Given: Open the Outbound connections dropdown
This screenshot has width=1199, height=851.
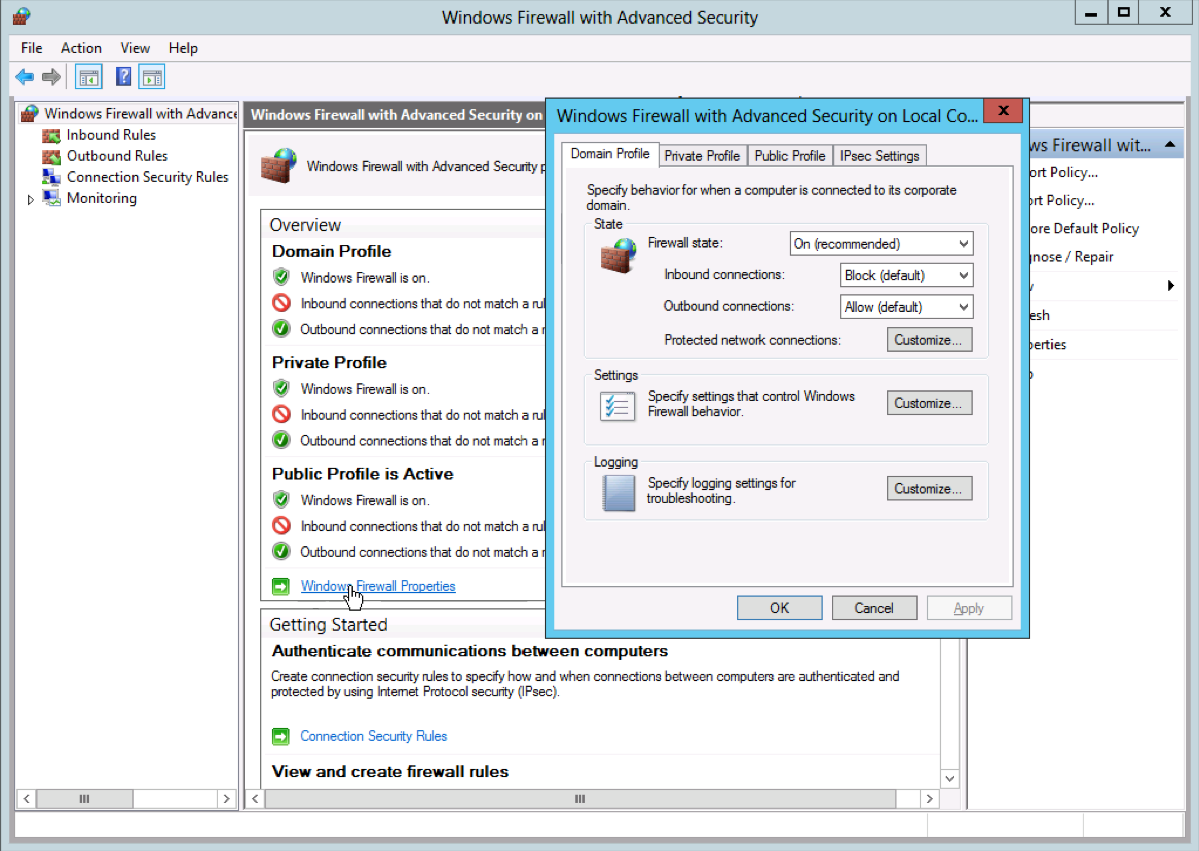Looking at the screenshot, I should point(906,307).
